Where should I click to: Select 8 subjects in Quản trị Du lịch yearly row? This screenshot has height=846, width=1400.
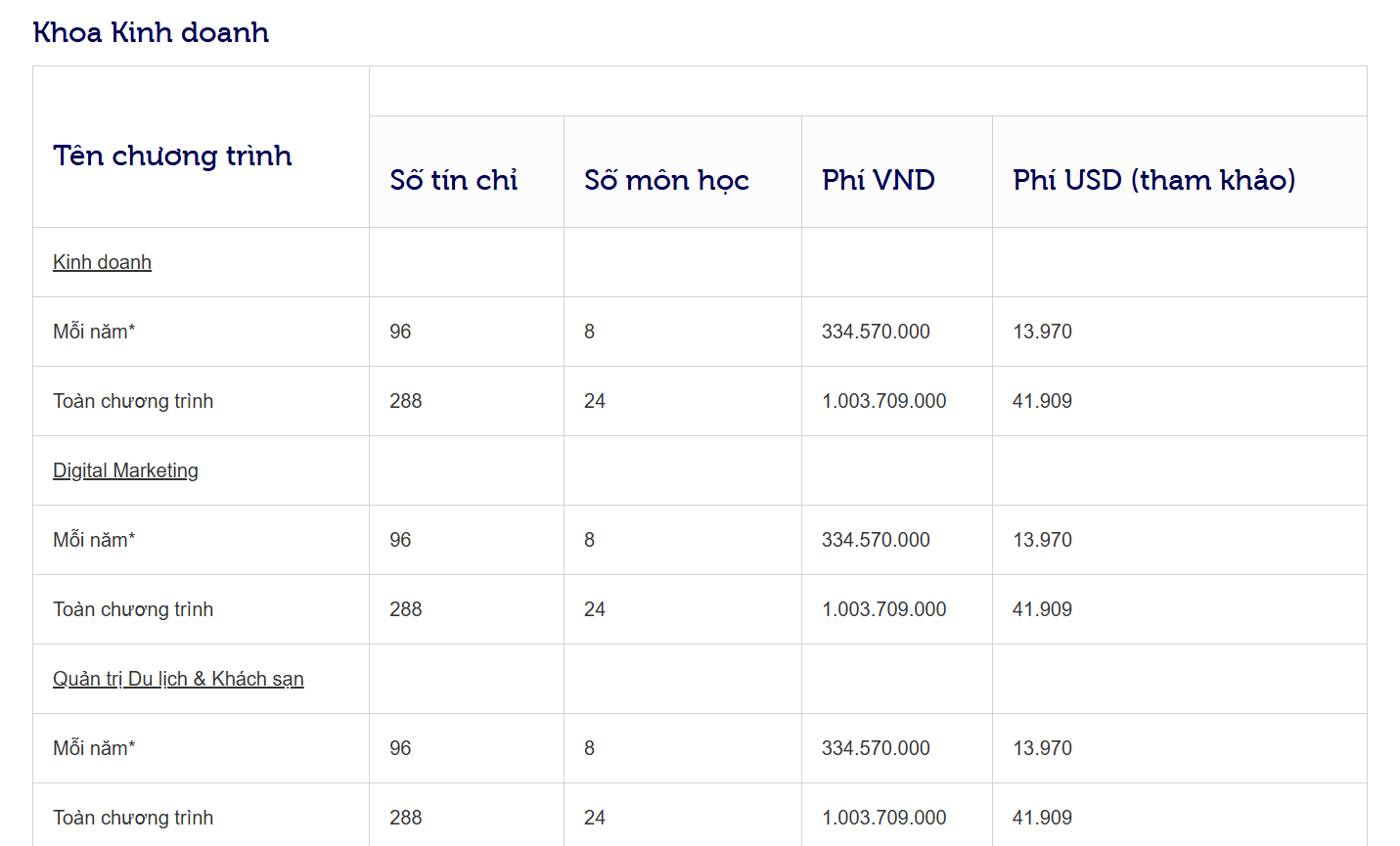point(589,748)
